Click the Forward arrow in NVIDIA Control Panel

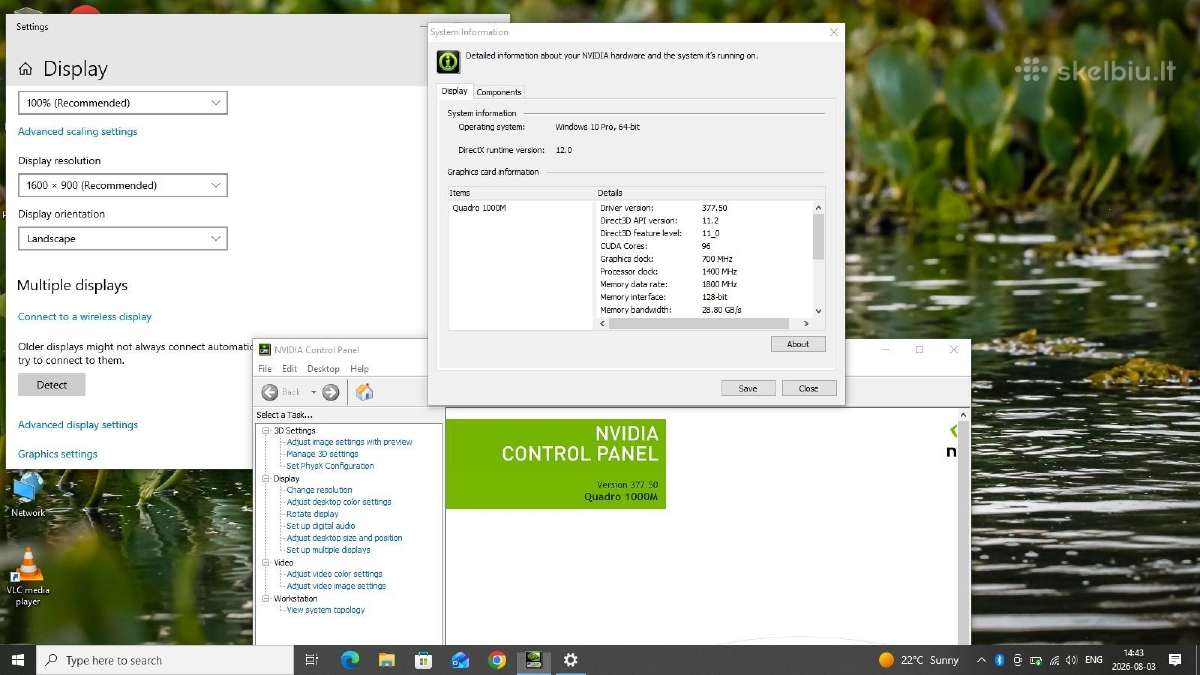[x=331, y=392]
